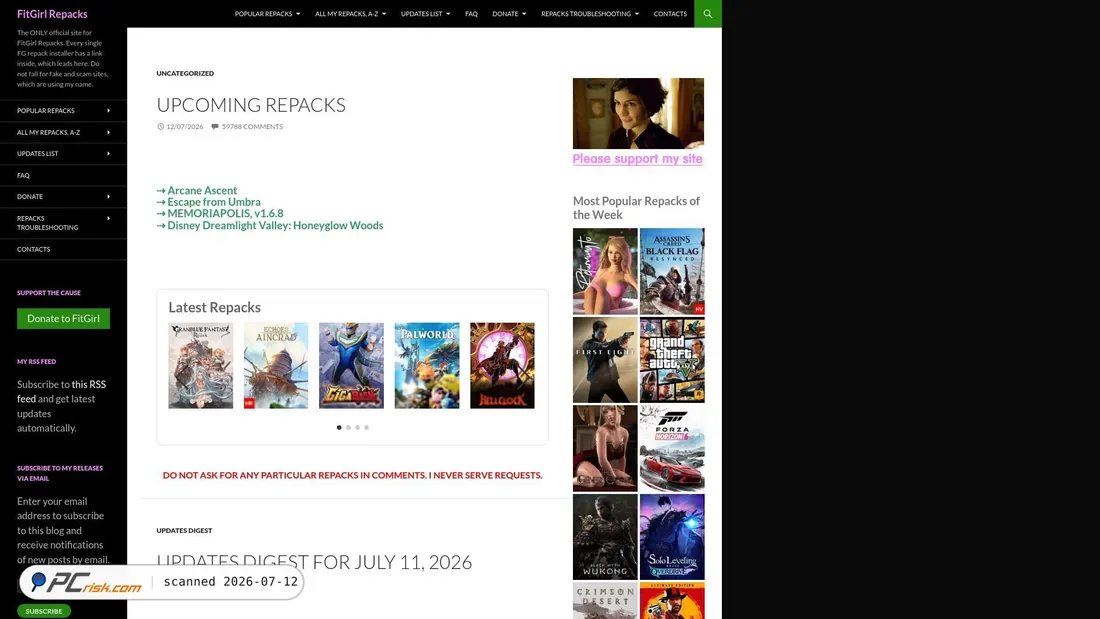
Task: Open Please support my site link
Action: point(637,159)
